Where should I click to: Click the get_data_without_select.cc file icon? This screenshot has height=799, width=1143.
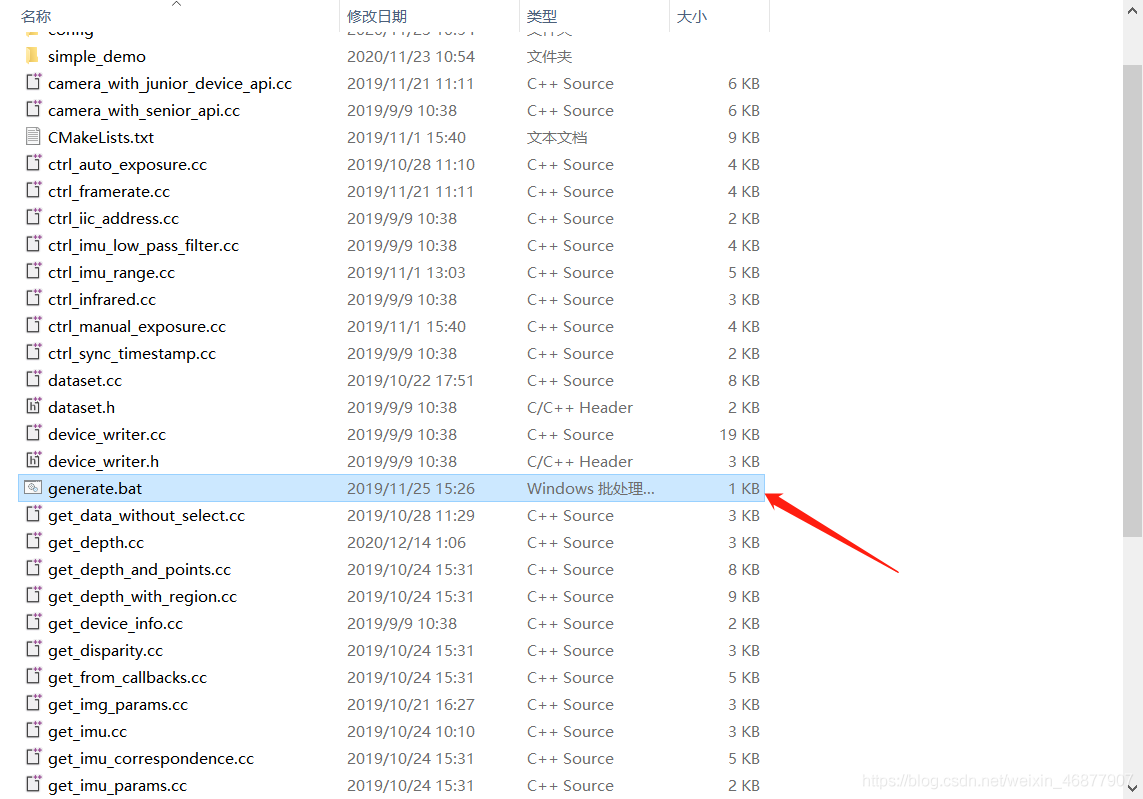[34, 514]
